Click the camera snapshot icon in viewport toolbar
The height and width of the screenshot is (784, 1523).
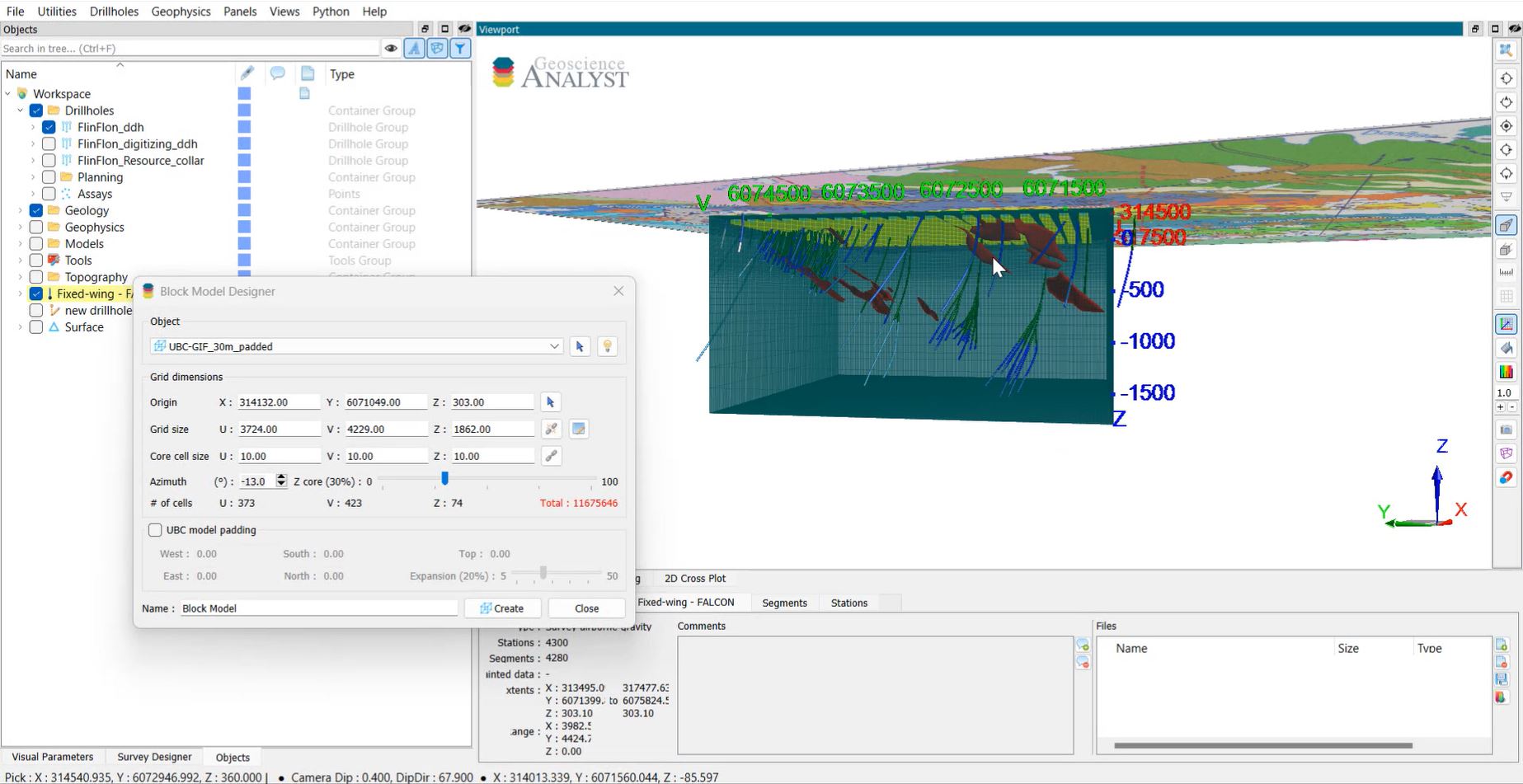[1506, 430]
